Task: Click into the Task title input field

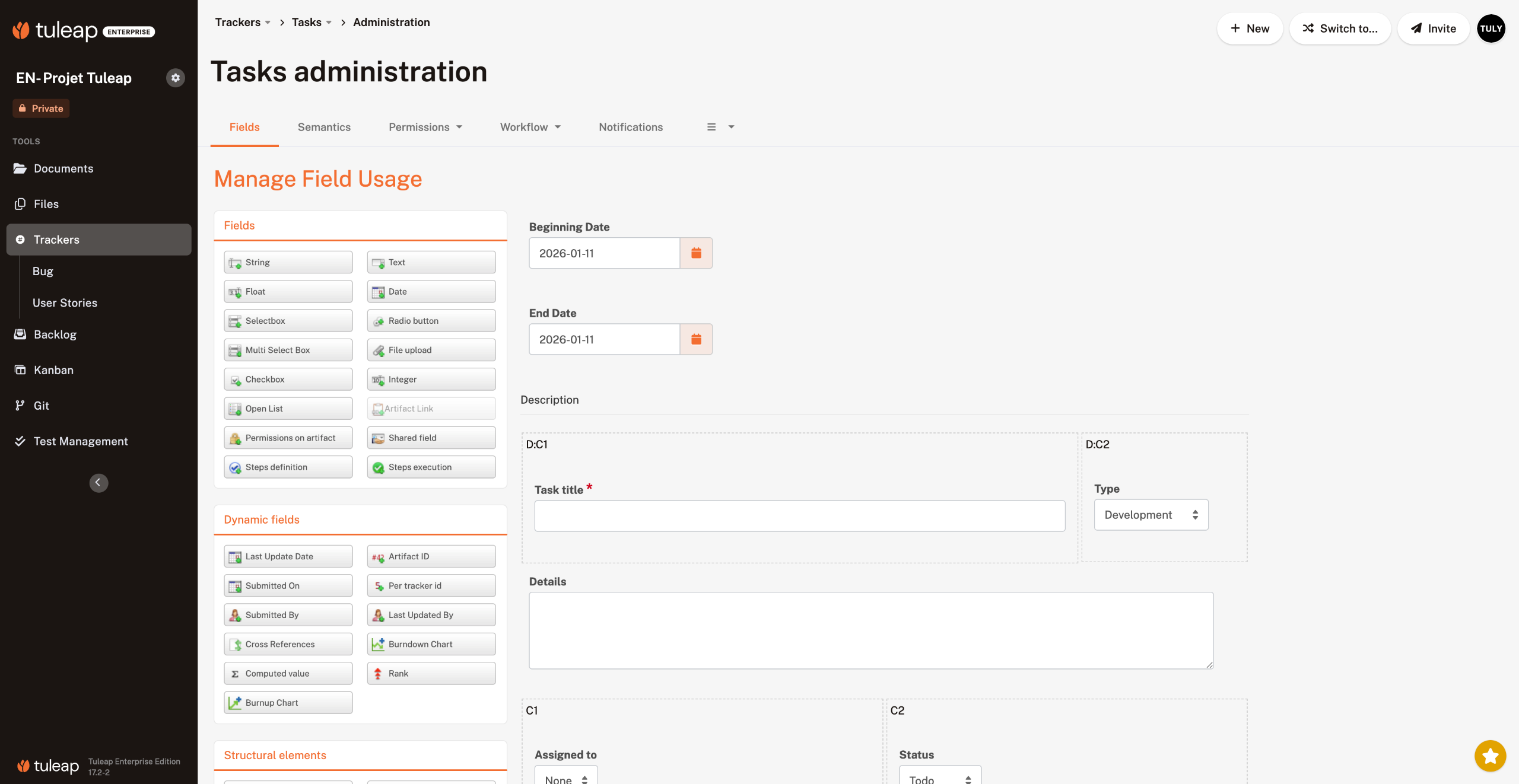Action: [x=799, y=516]
